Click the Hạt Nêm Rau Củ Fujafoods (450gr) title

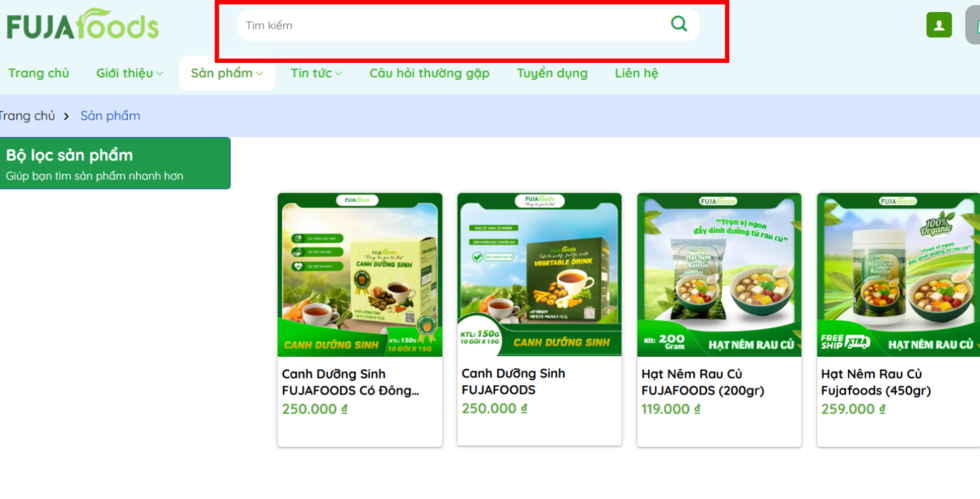tap(876, 382)
